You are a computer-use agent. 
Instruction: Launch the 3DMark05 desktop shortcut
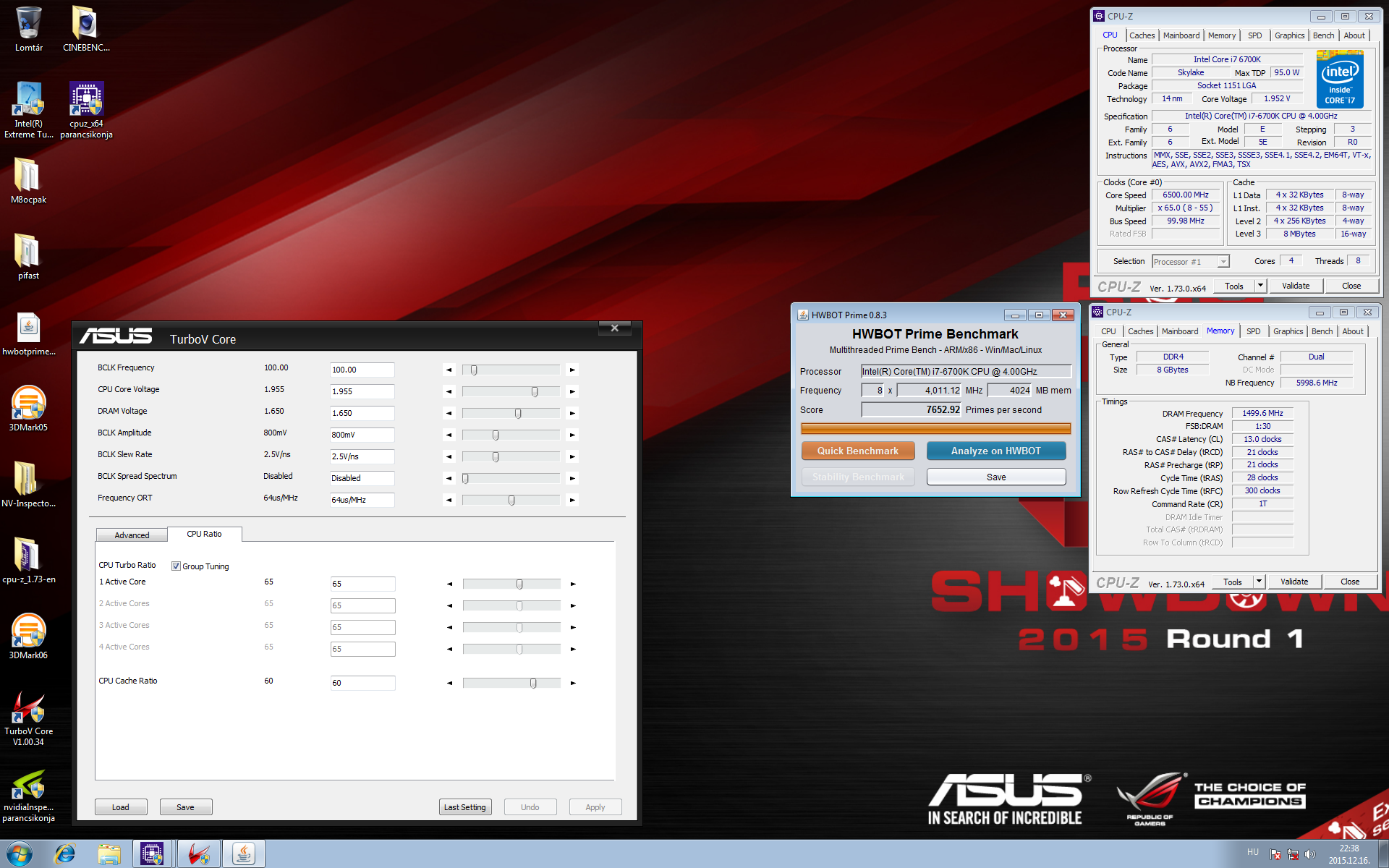(x=28, y=409)
